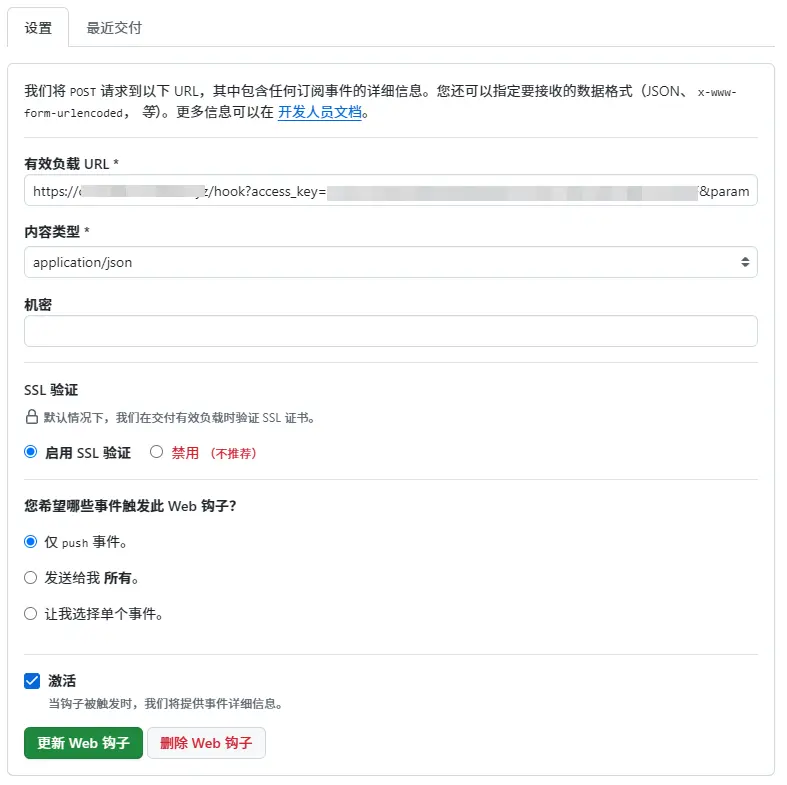Select 启用 SSL 验证 radio button
Viewport: 787px width, 785px height.
pos(31,452)
